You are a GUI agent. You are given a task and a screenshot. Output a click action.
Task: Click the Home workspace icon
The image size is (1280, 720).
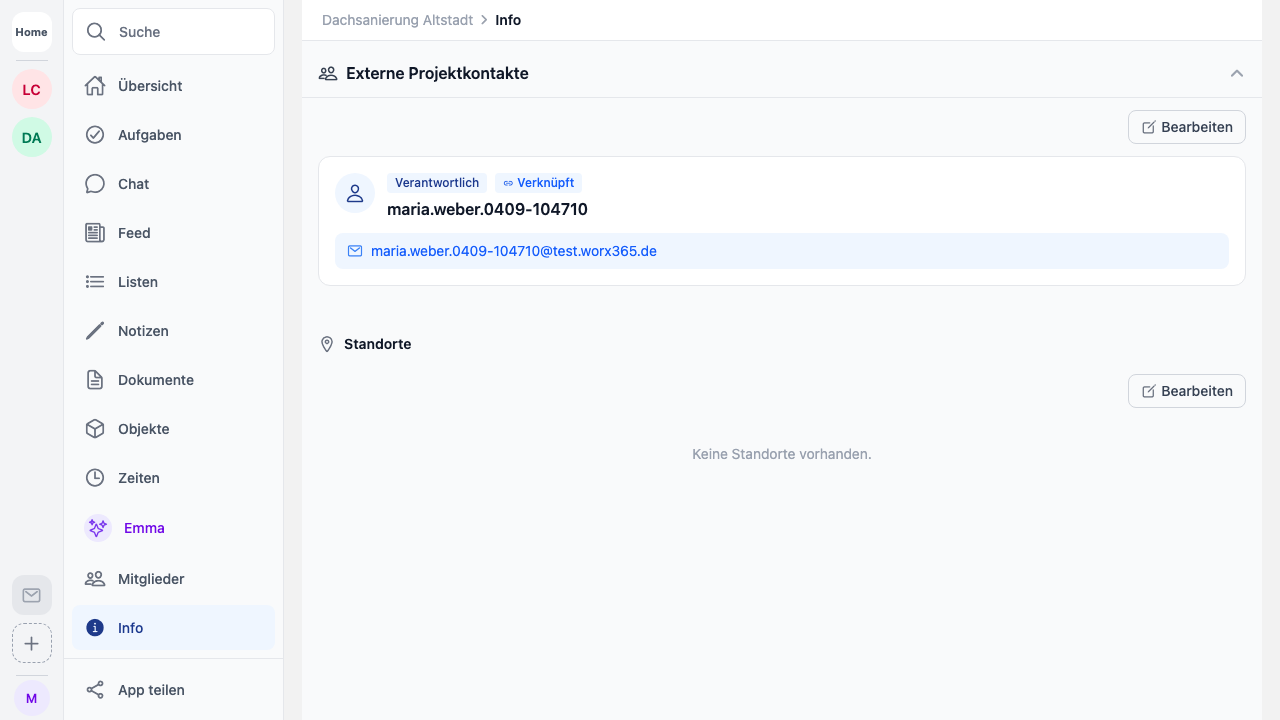coord(31,32)
